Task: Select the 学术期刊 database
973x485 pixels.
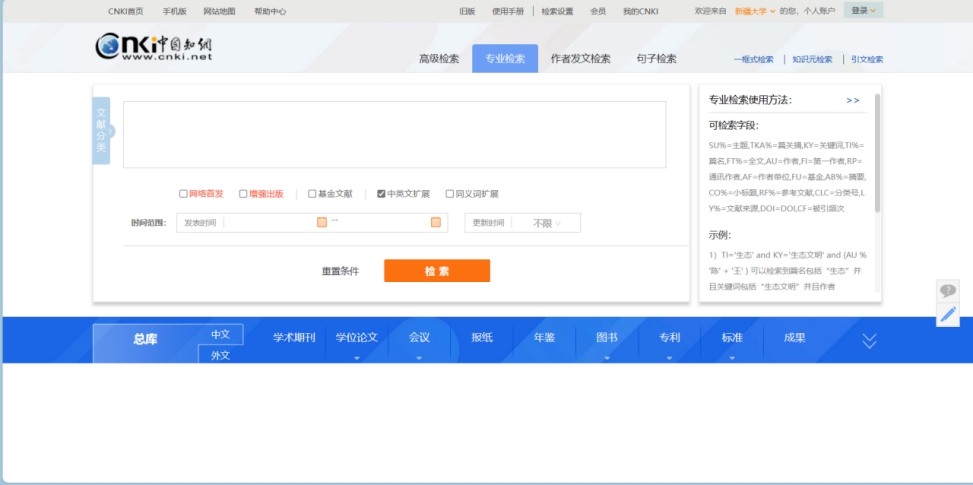Action: point(294,338)
